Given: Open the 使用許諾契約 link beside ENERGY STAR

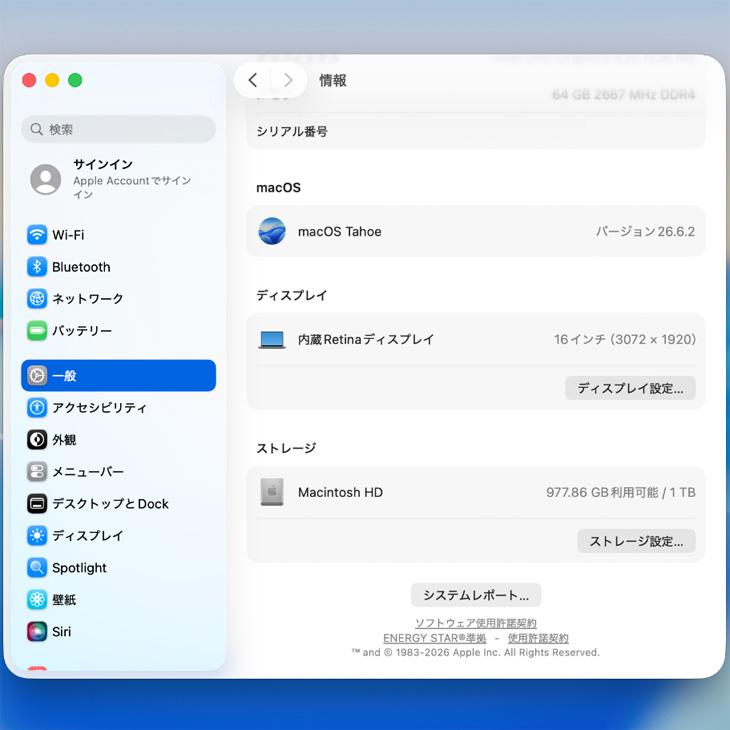Looking at the screenshot, I should click(x=538, y=638).
